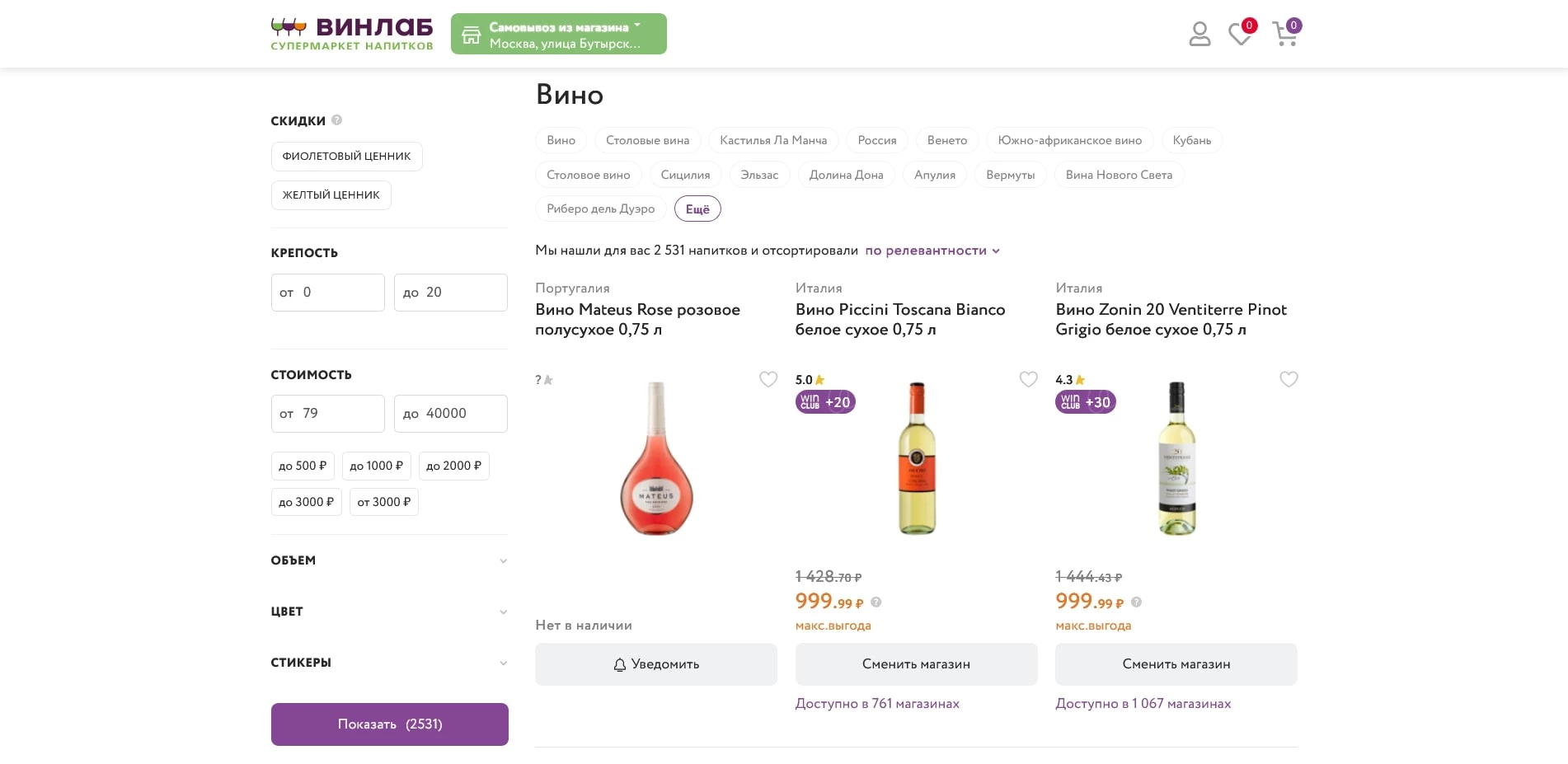Select the до 1000 ₽ price filter

[x=376, y=466]
